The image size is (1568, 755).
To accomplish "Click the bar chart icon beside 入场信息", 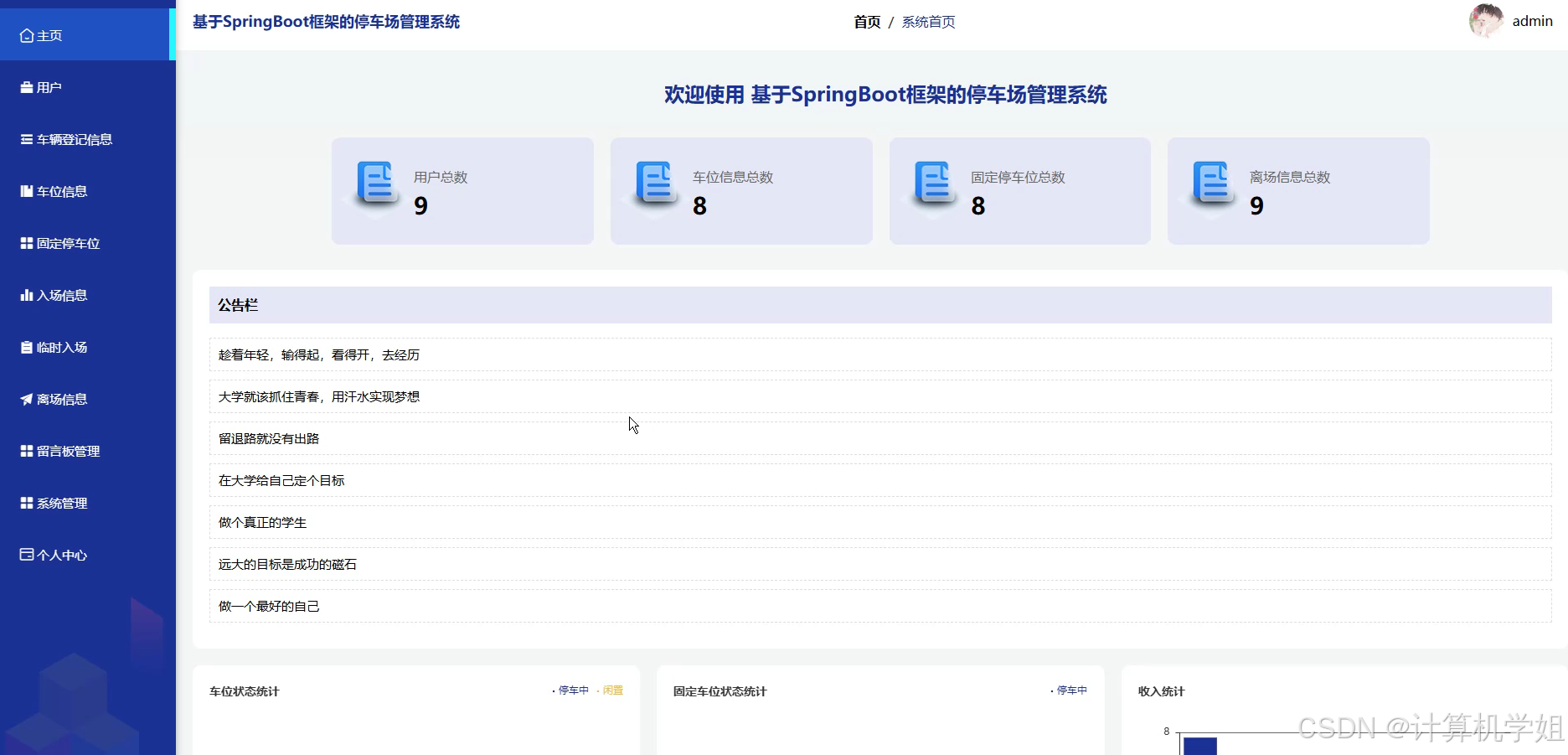I will pyautogui.click(x=27, y=295).
